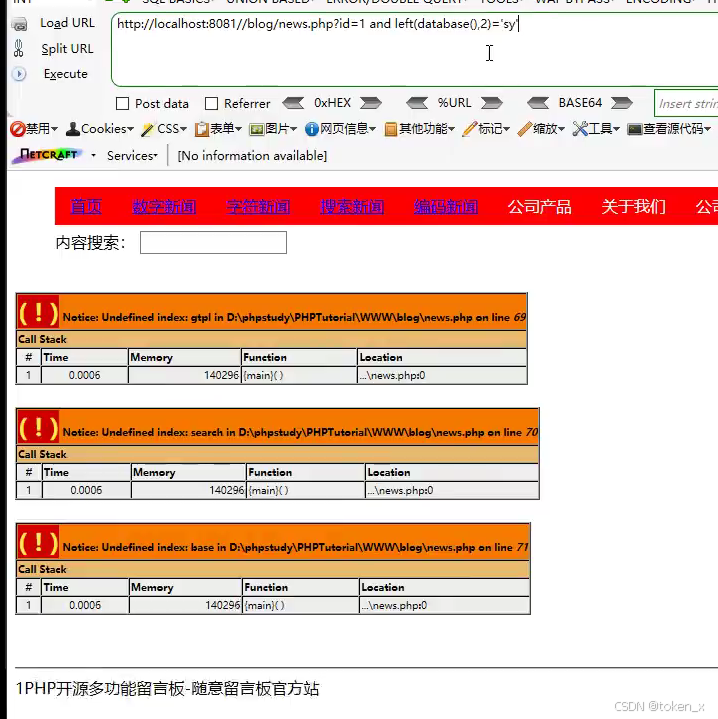Open the 标记 dropdown menu
Screen dimensions: 718x719
(x=506, y=129)
